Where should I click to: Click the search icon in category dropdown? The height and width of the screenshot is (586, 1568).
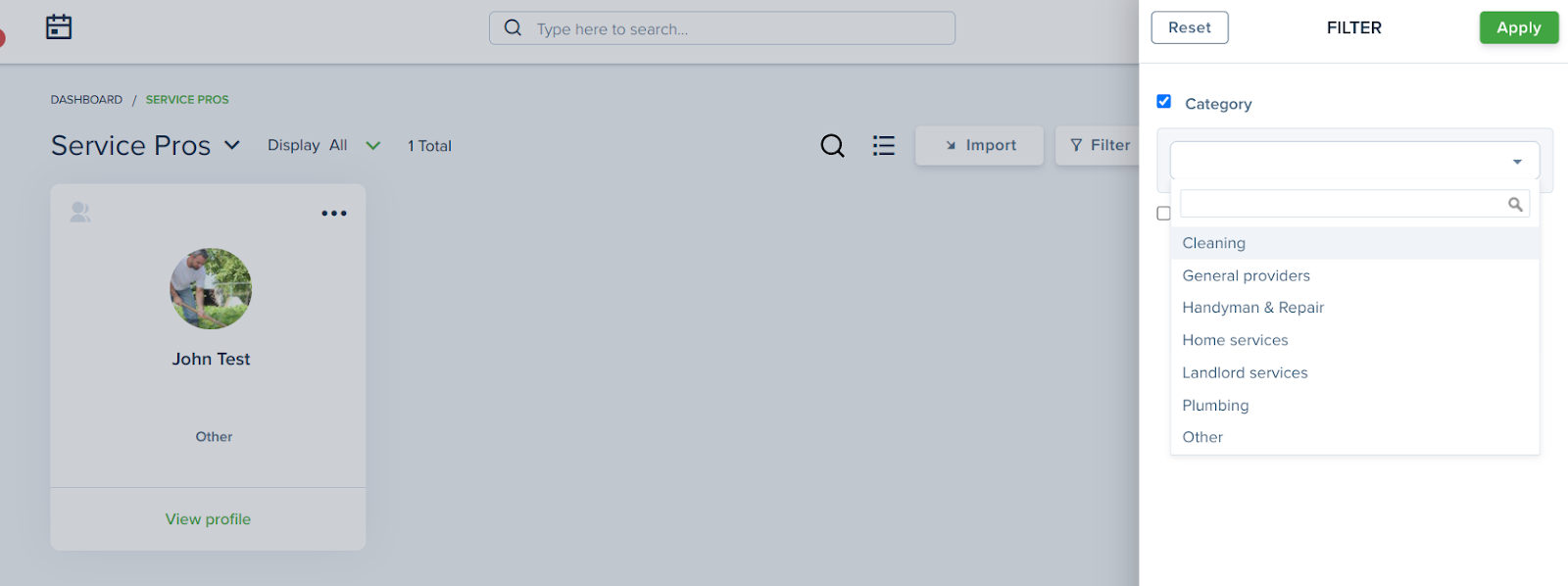[1515, 204]
